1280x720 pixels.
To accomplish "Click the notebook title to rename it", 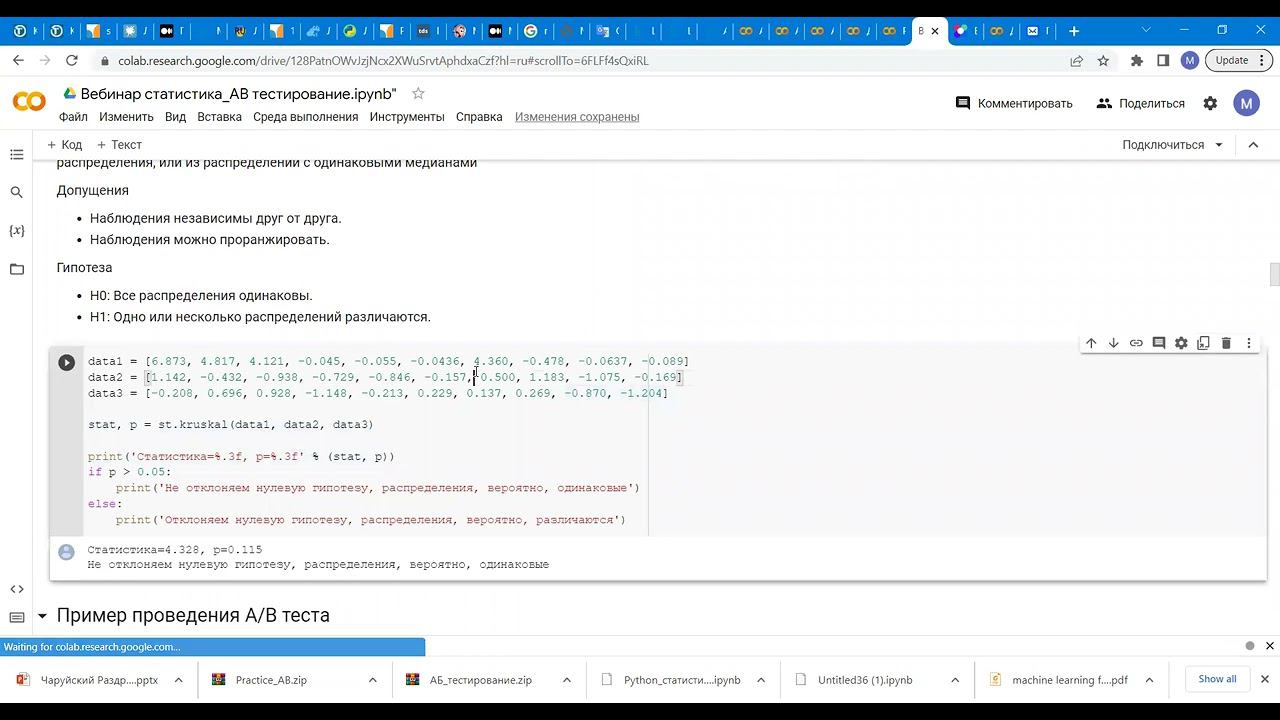I will coord(239,94).
